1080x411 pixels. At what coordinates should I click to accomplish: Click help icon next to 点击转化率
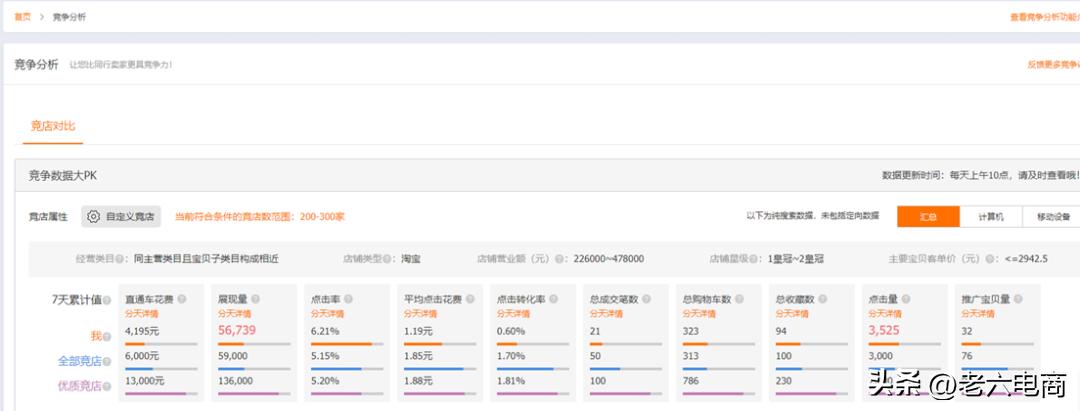(553, 299)
